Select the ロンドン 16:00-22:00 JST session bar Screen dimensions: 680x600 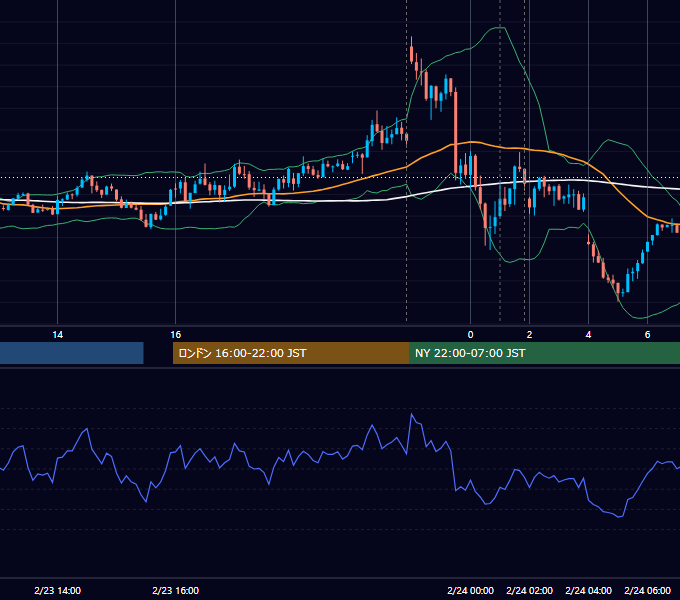point(291,353)
